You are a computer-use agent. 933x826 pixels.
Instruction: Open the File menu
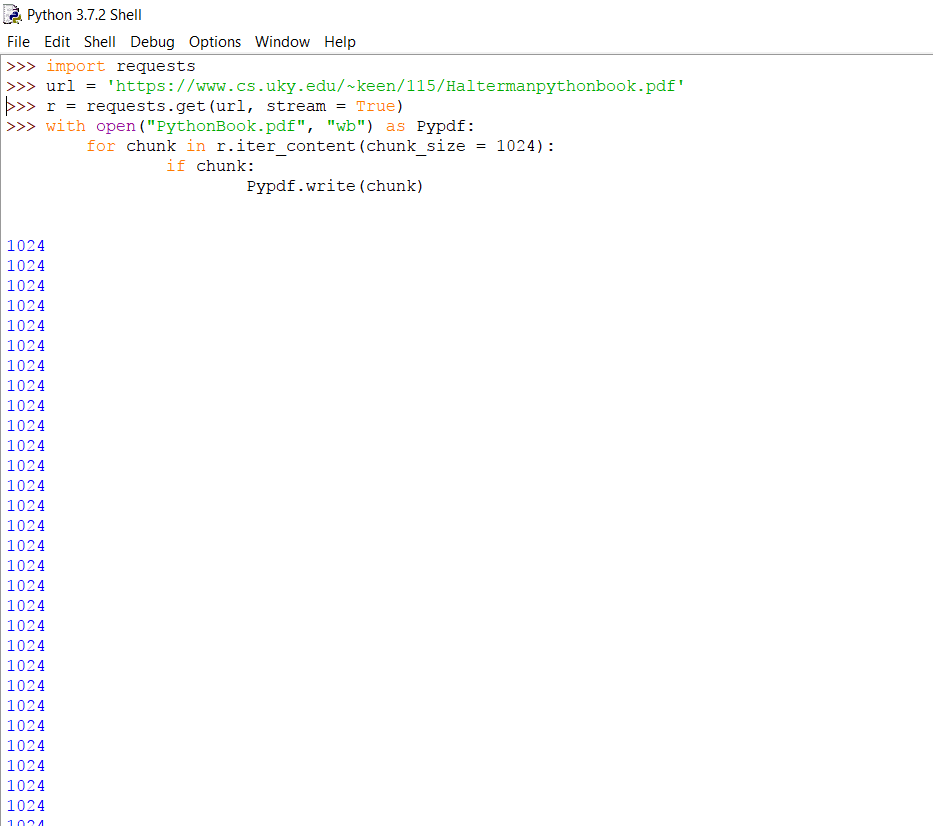(18, 42)
